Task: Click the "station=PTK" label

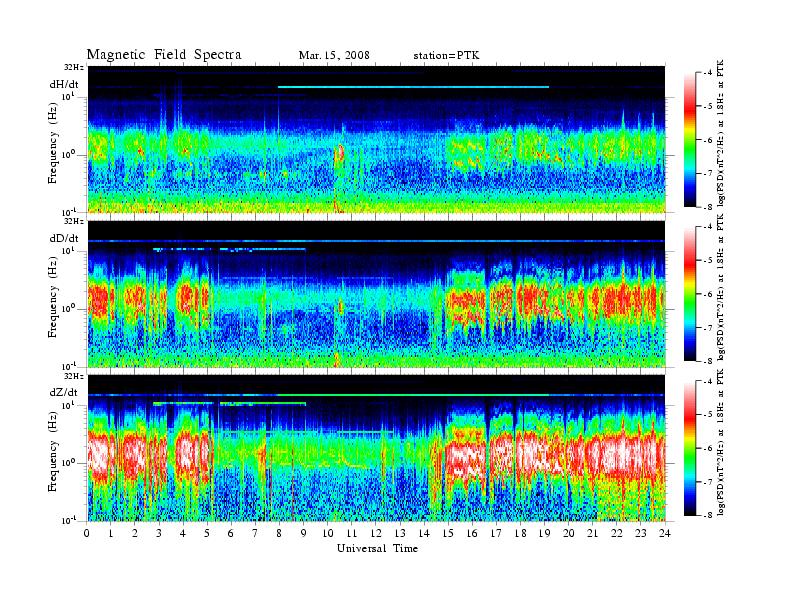Action: [446, 55]
